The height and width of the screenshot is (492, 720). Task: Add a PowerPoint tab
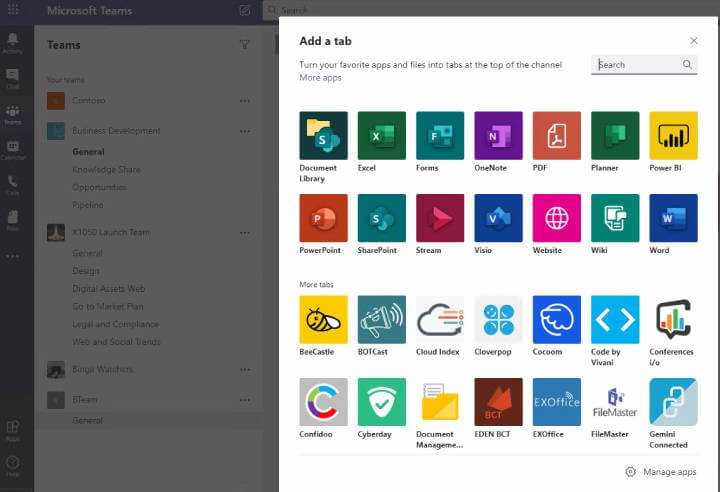[x=323, y=218]
